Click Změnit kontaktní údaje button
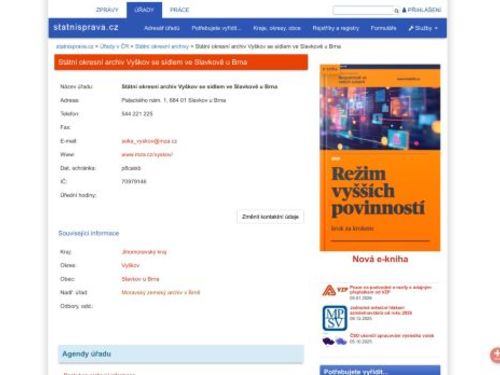Screen dimensions: 500x375 tap(270, 217)
